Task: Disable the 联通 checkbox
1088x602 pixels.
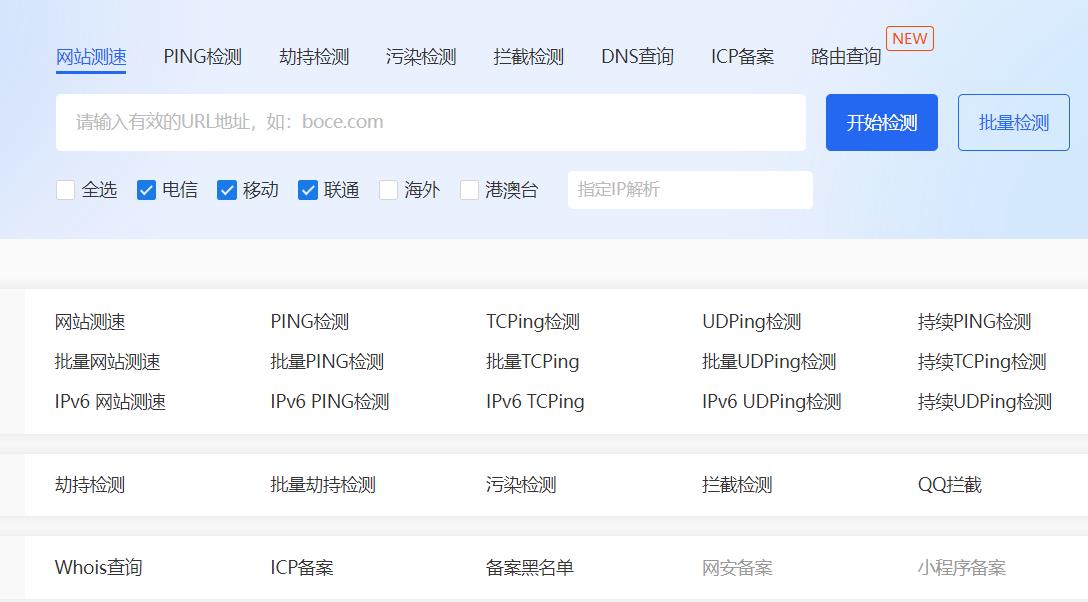Action: coord(308,190)
